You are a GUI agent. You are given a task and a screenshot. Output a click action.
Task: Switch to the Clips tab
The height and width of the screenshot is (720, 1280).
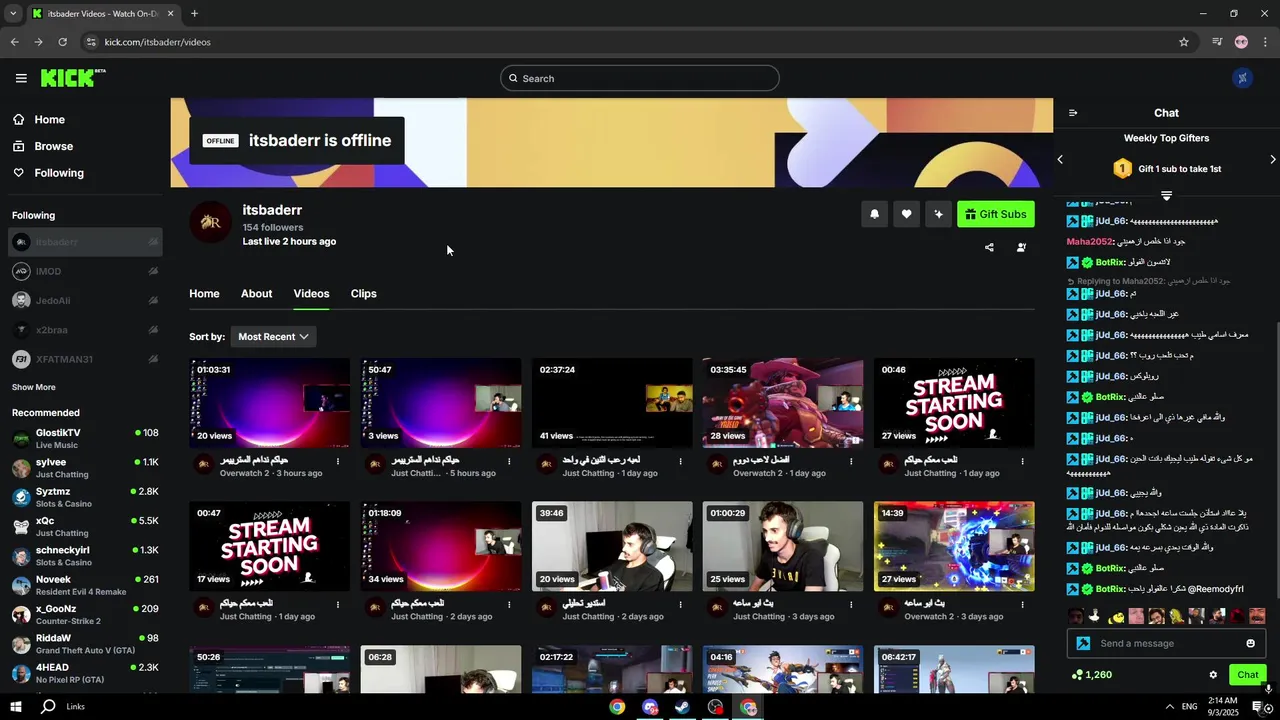[363, 293]
